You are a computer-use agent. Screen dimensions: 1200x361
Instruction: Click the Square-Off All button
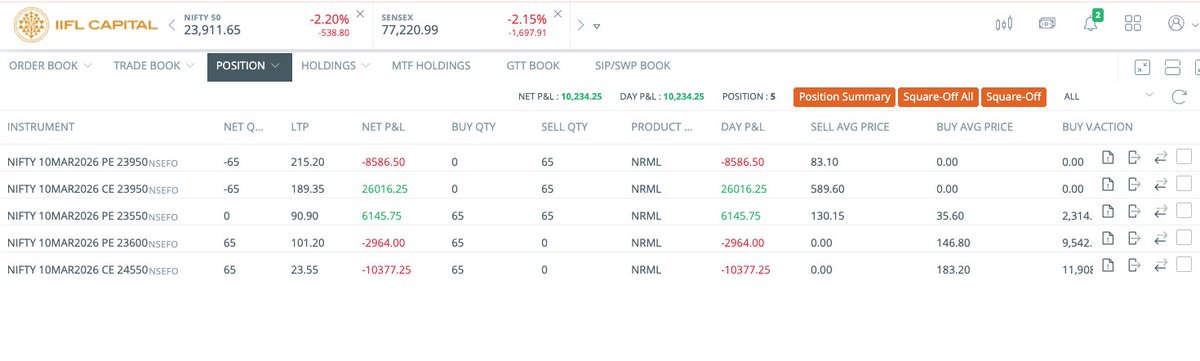pos(937,96)
